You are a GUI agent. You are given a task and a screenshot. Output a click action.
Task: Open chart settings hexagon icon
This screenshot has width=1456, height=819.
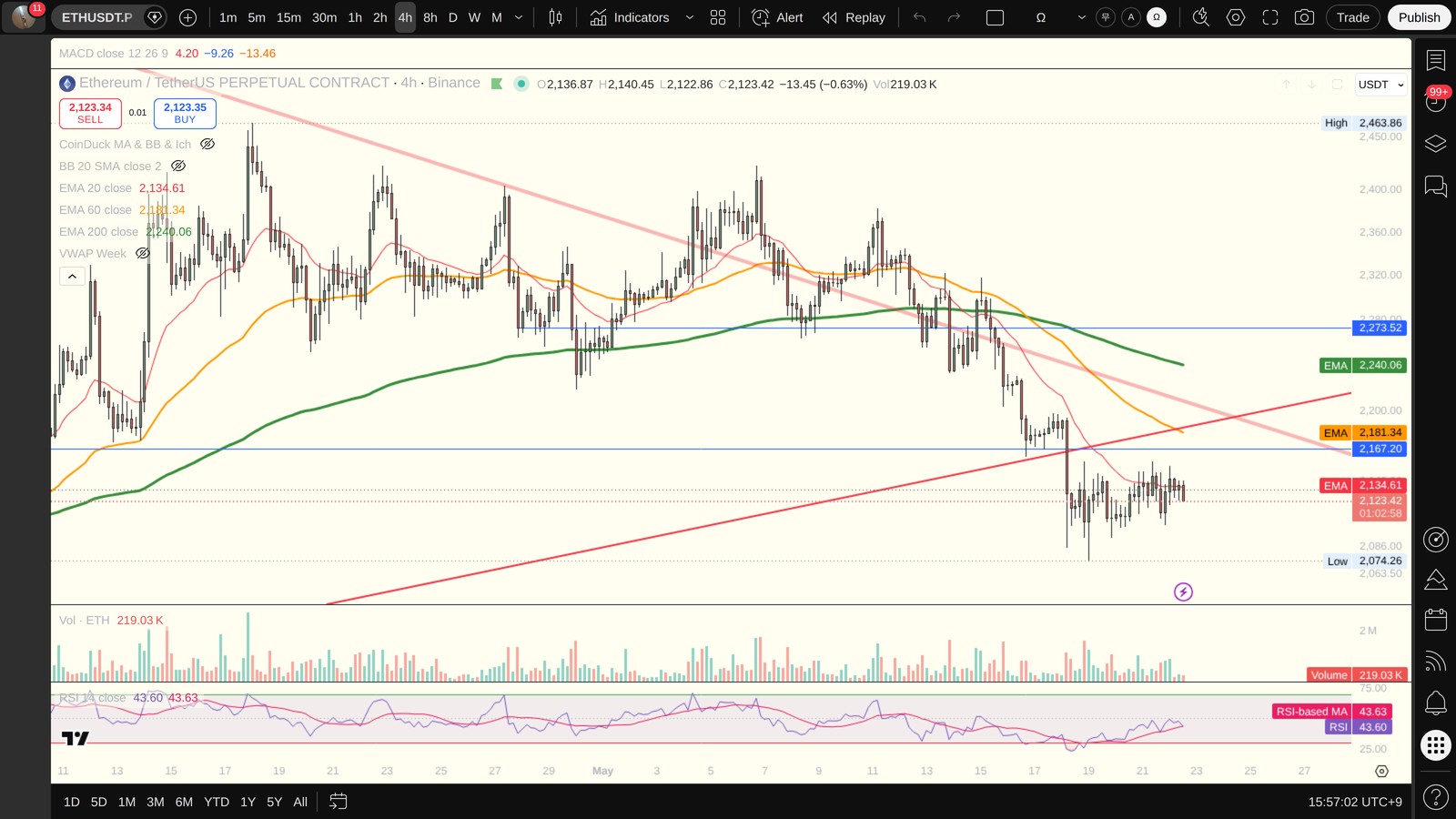[x=1235, y=17]
